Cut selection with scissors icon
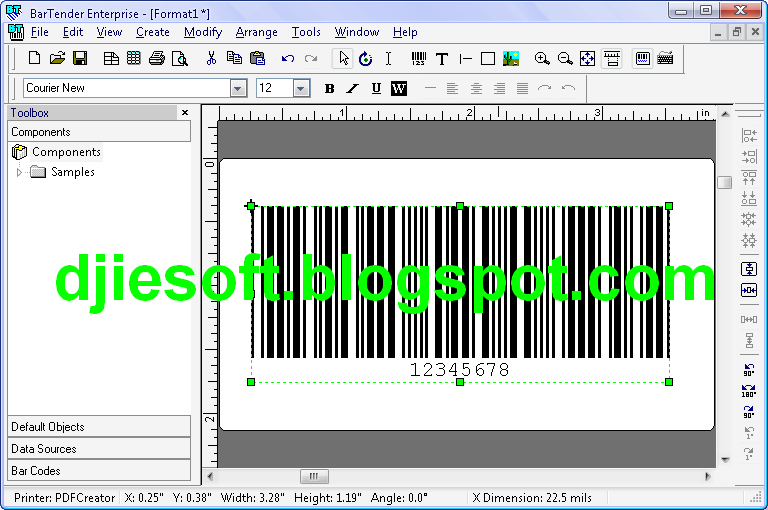Screen dimensions: 768x510 [x=211, y=58]
